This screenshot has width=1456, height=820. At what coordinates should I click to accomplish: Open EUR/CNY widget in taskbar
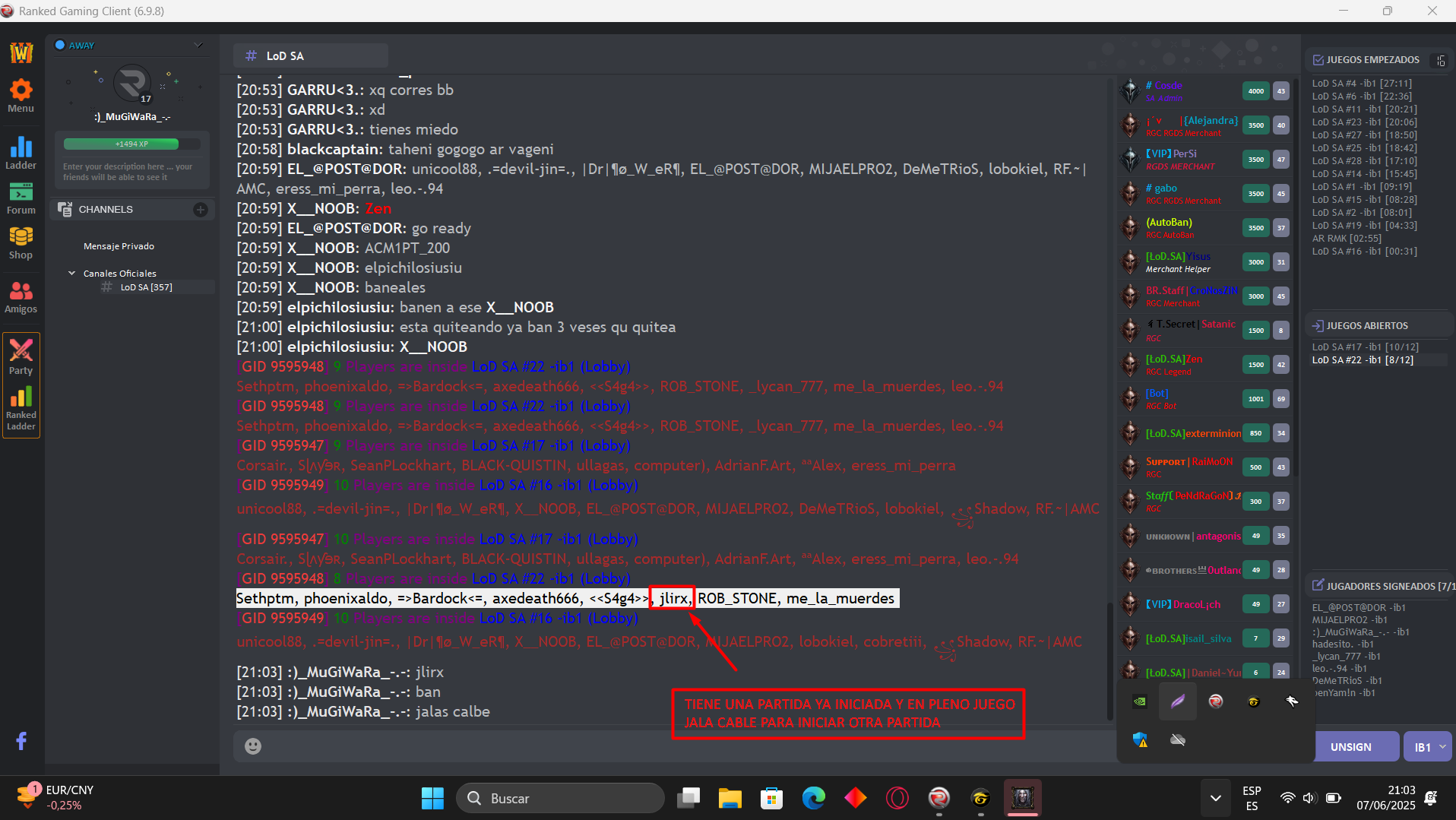[x=55, y=798]
